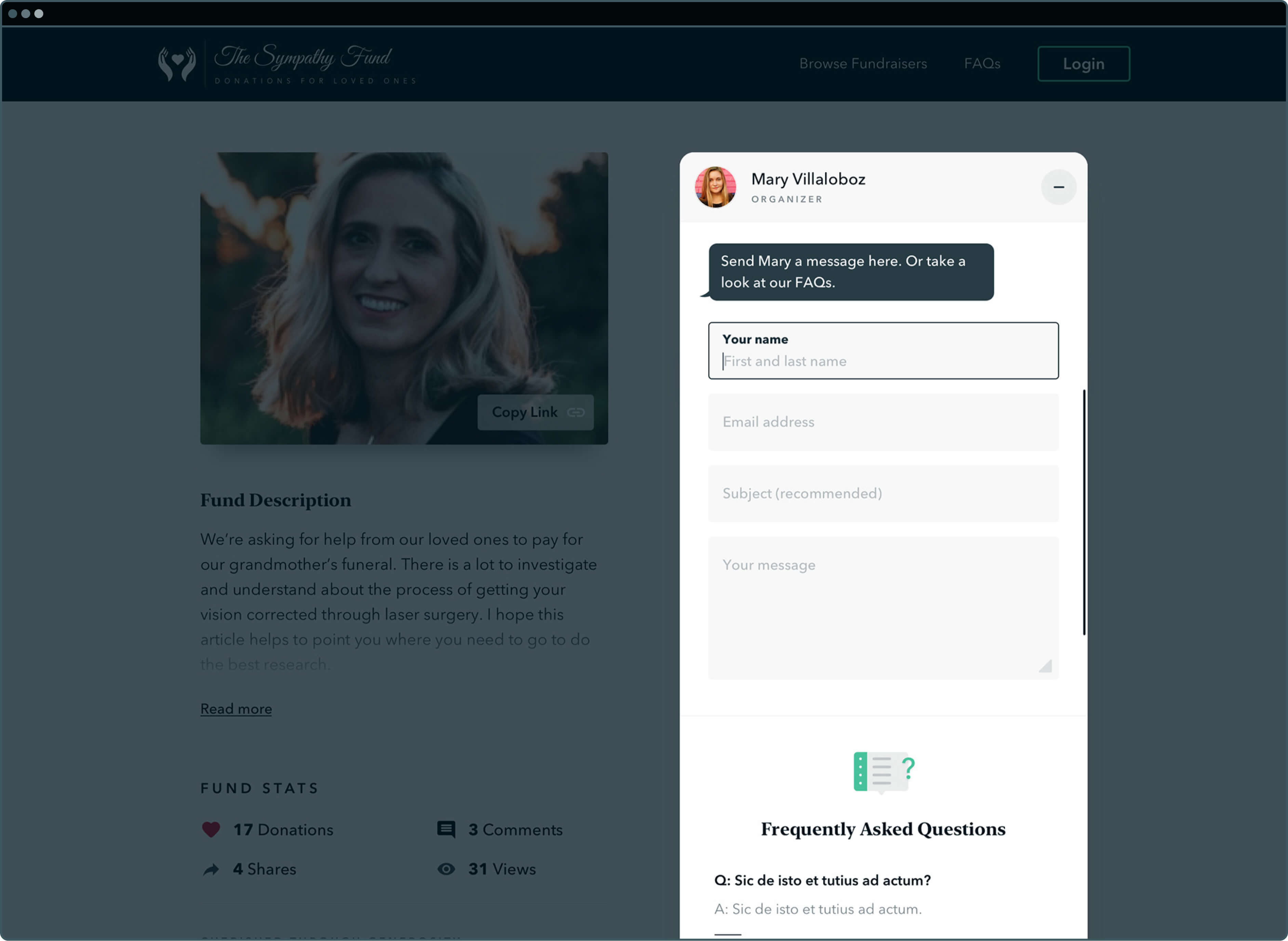The image size is (1288, 941).
Task: Click into the Email address field
Action: pyautogui.click(x=883, y=422)
